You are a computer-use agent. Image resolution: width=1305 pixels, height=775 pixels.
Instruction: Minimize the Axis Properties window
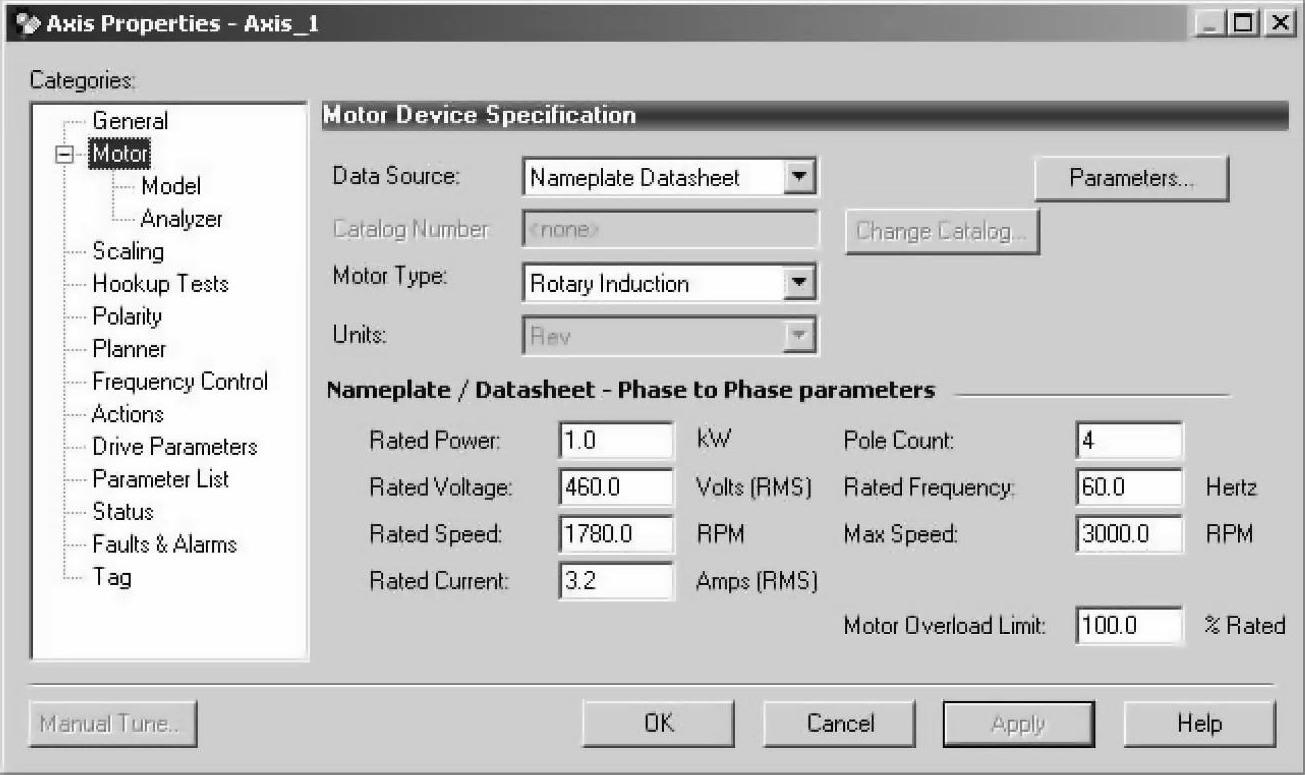click(1210, 23)
